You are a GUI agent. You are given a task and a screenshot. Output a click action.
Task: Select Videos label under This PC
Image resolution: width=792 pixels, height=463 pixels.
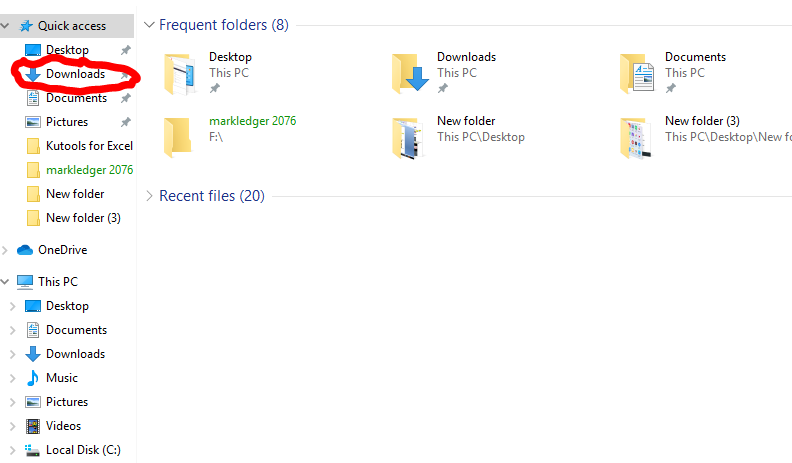pos(63,426)
